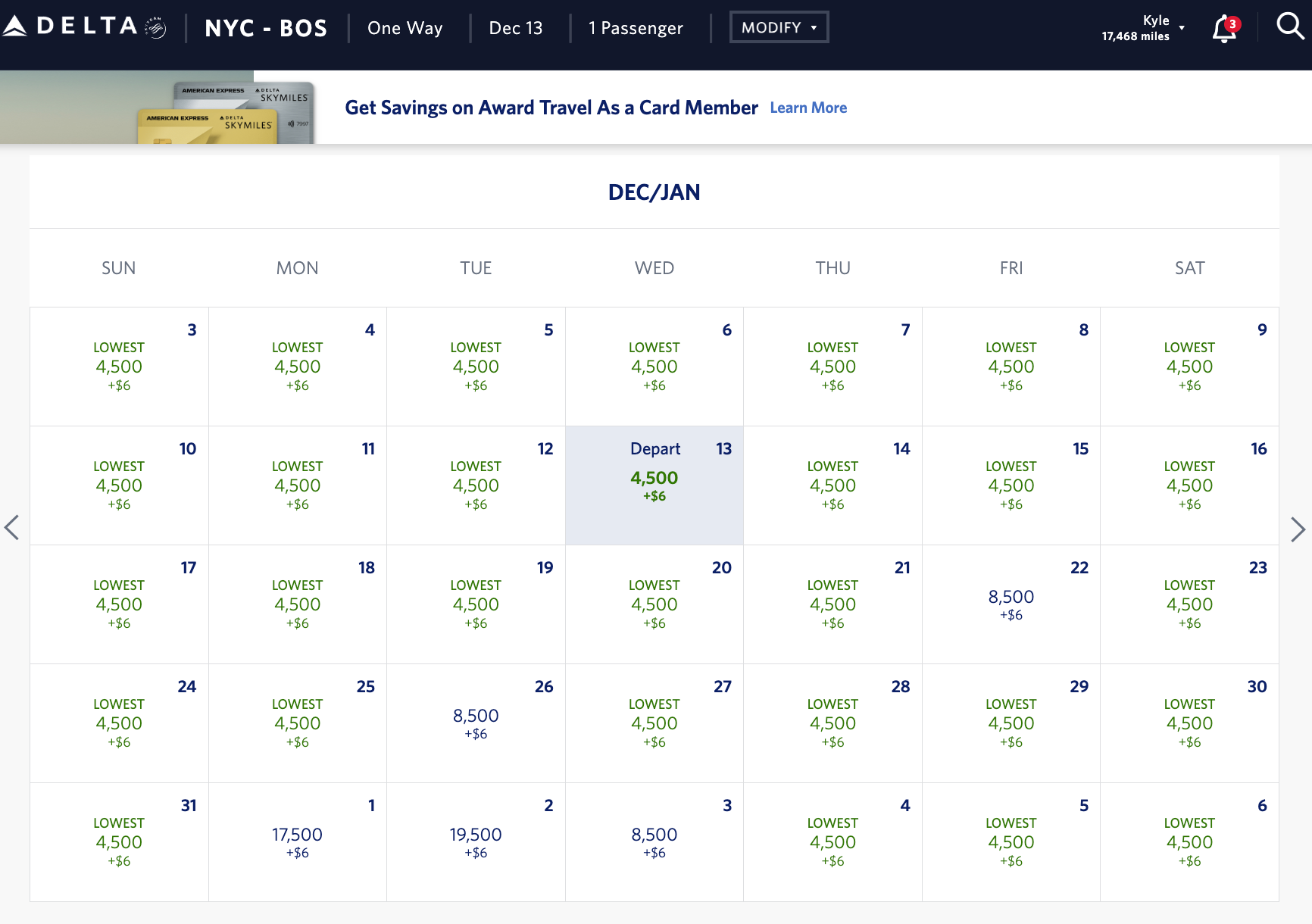The width and height of the screenshot is (1312, 924).
Task: Click the NYC - BOS route label
Action: (x=265, y=27)
